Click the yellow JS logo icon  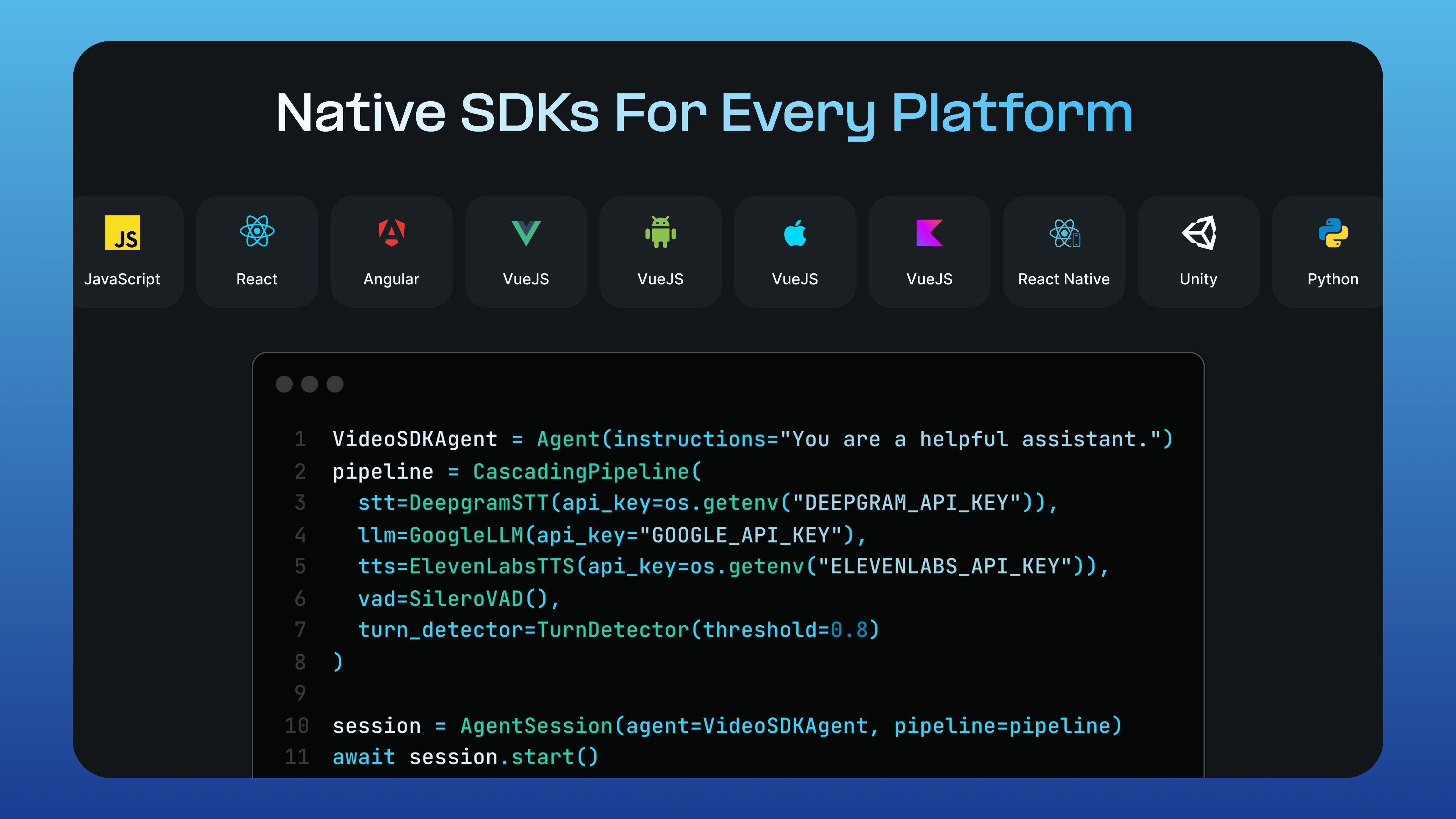pyautogui.click(x=122, y=232)
